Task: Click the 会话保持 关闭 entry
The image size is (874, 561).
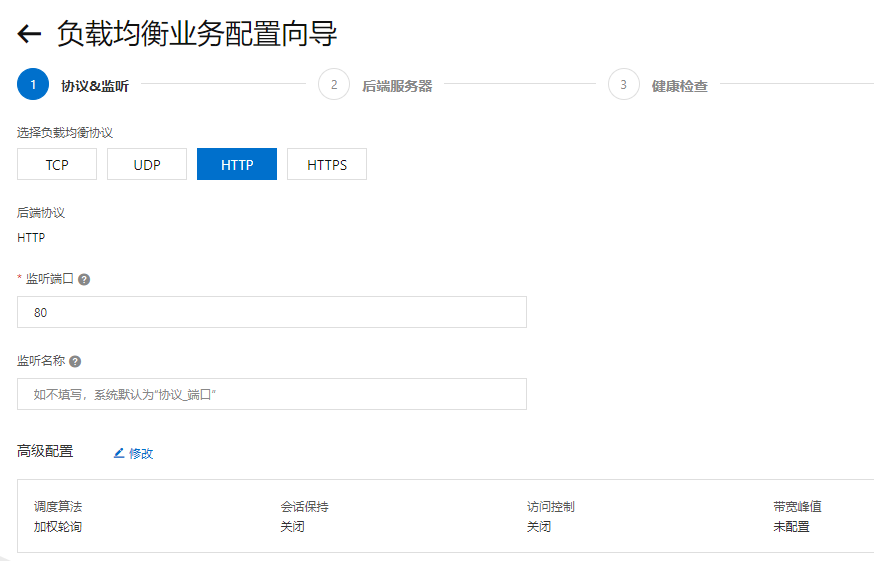Action: [304, 516]
